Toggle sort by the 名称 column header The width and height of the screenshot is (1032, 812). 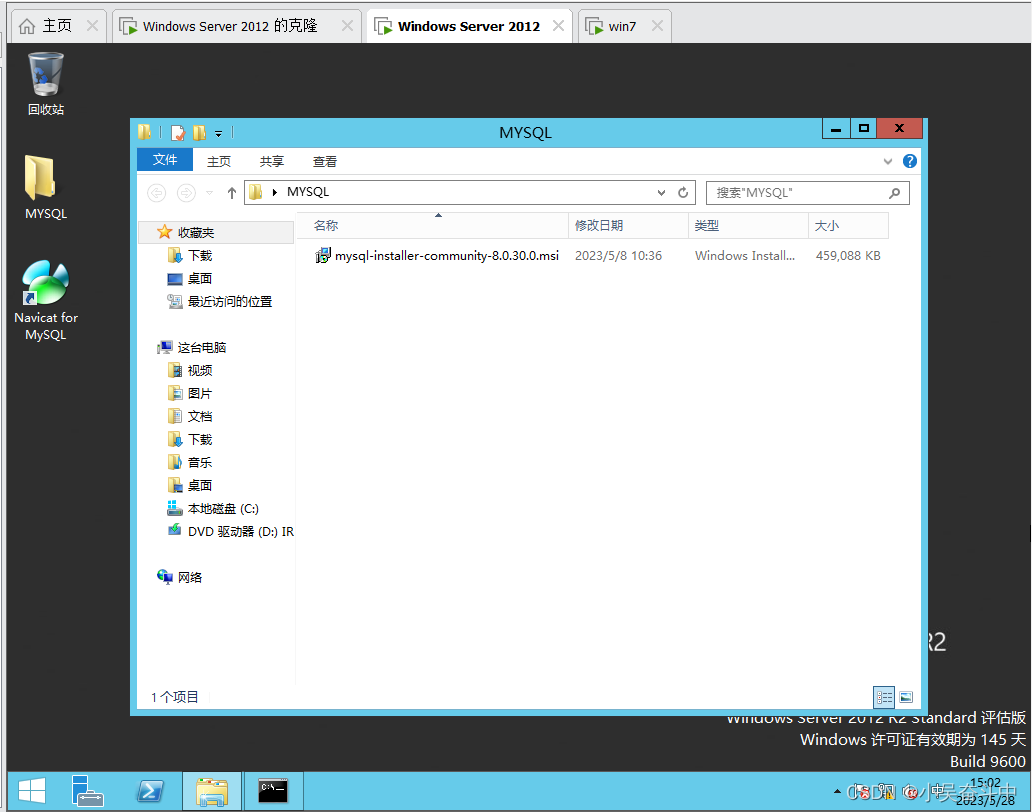(325, 225)
